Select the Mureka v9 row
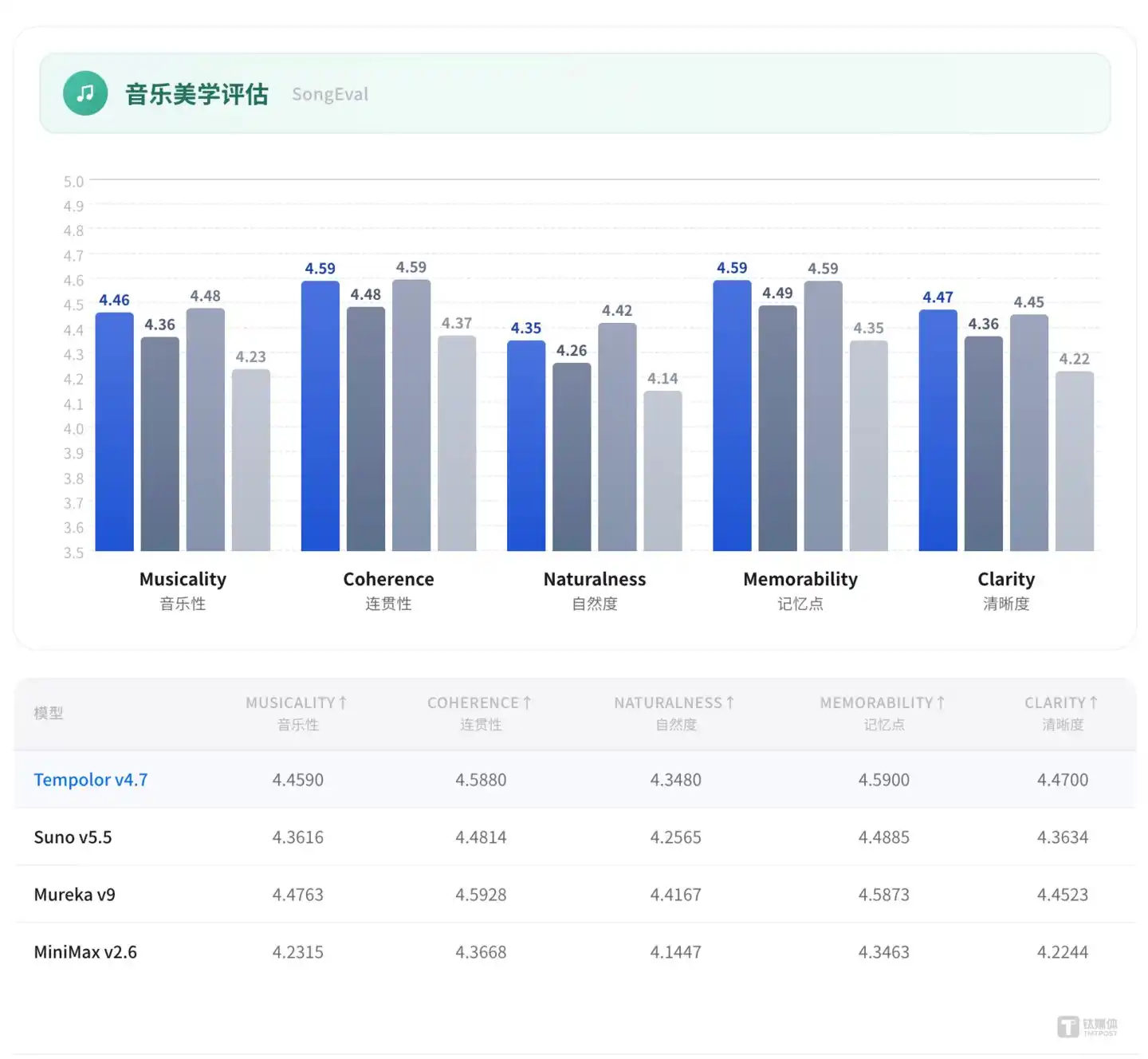 575,894
